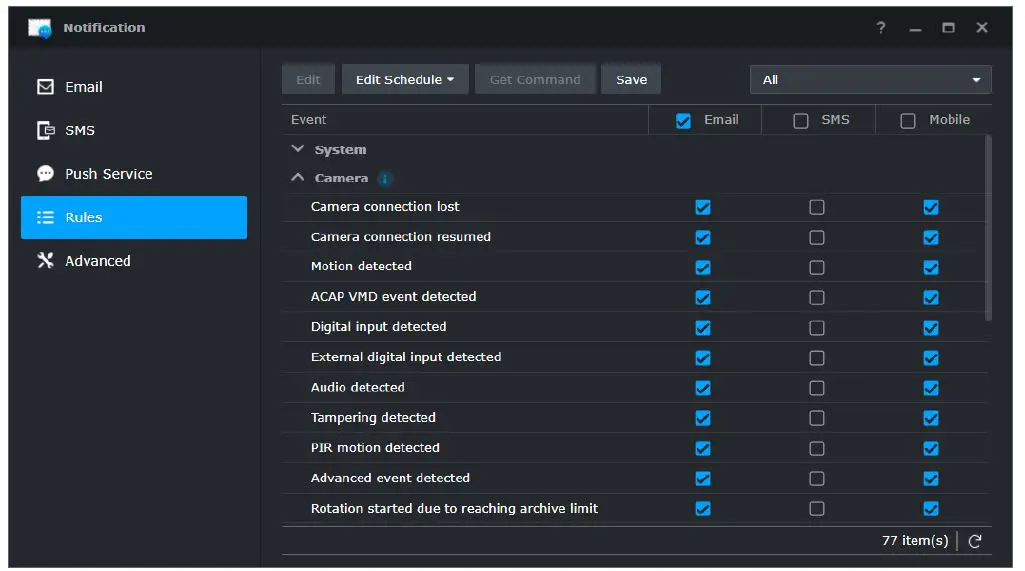The height and width of the screenshot is (571, 1025).
Task: Click the speech bubble Push Service icon
Action: click(45, 173)
